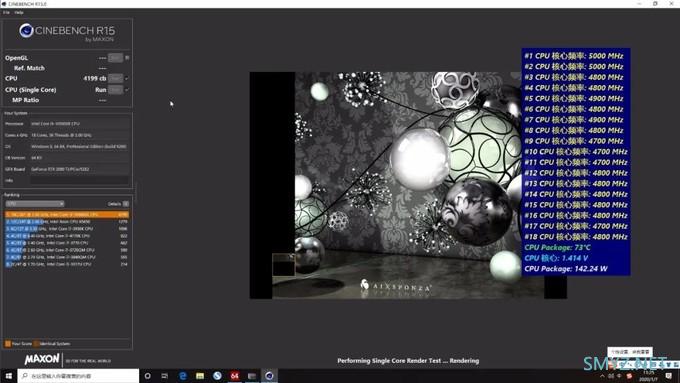The height and width of the screenshot is (383, 680).
Task: Open Task View from taskbar
Action: (165, 376)
